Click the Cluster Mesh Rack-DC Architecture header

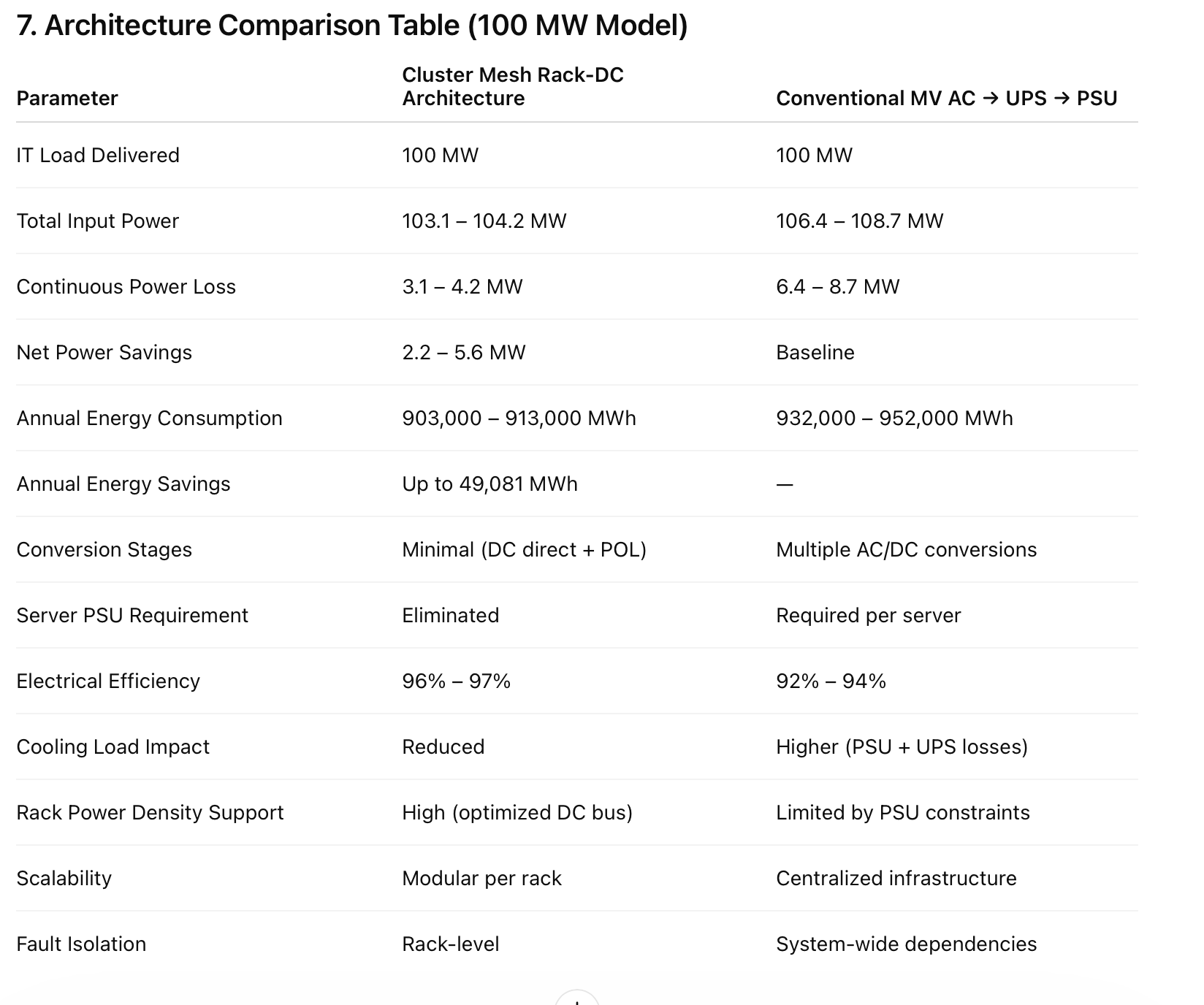(x=512, y=87)
